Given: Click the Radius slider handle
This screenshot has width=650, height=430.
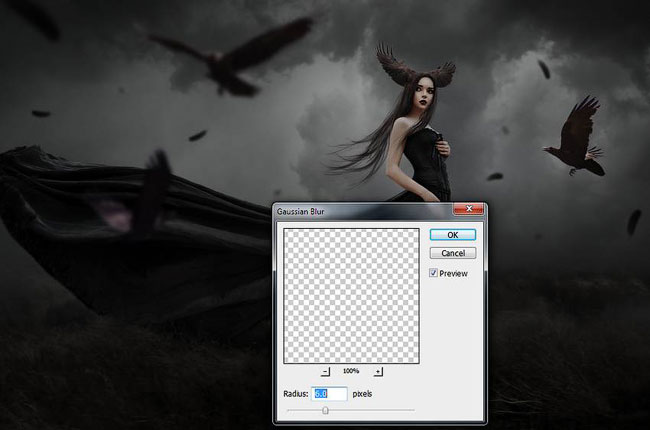Looking at the screenshot, I should click(325, 411).
